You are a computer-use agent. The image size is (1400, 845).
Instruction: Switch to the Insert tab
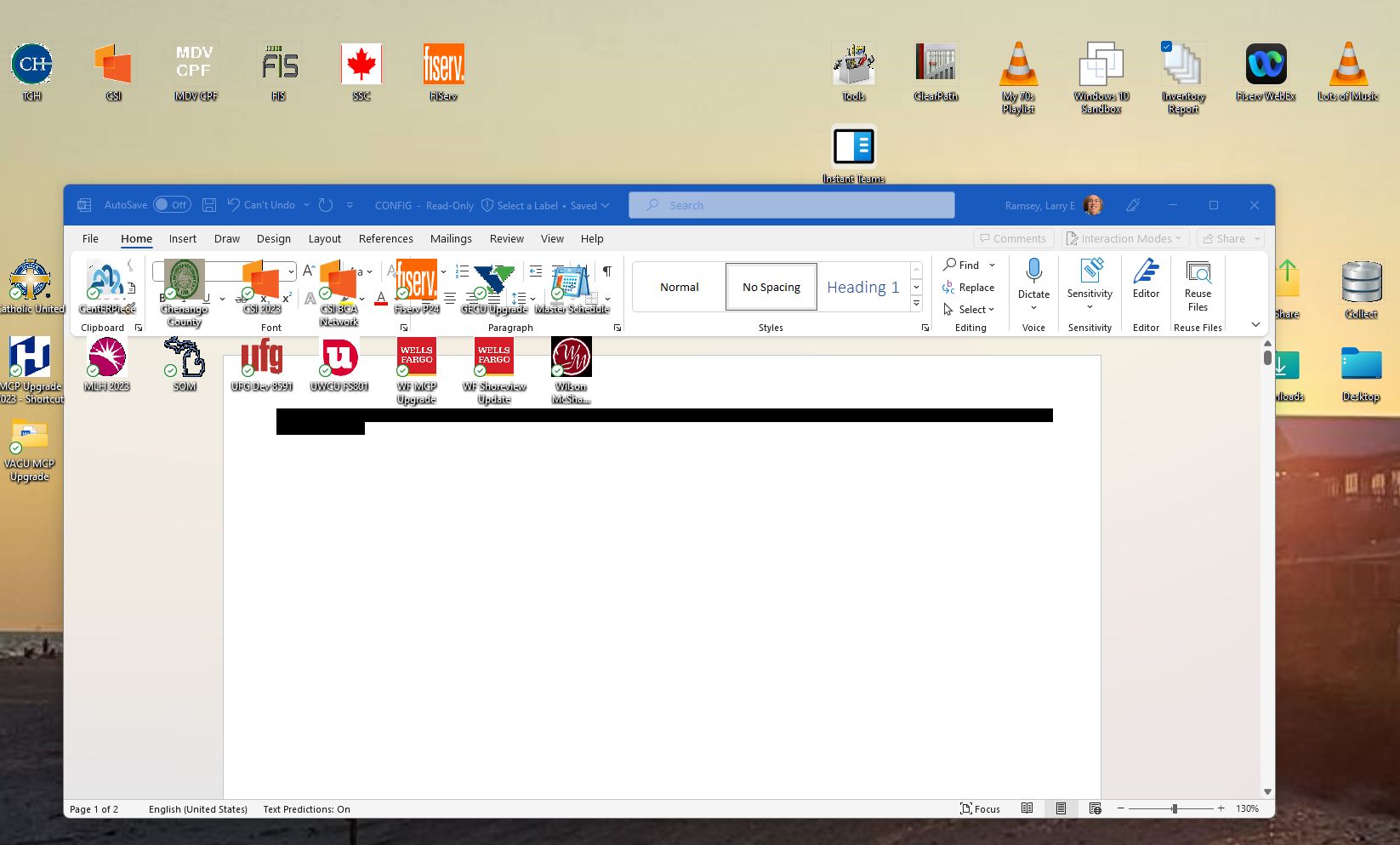coord(182,238)
